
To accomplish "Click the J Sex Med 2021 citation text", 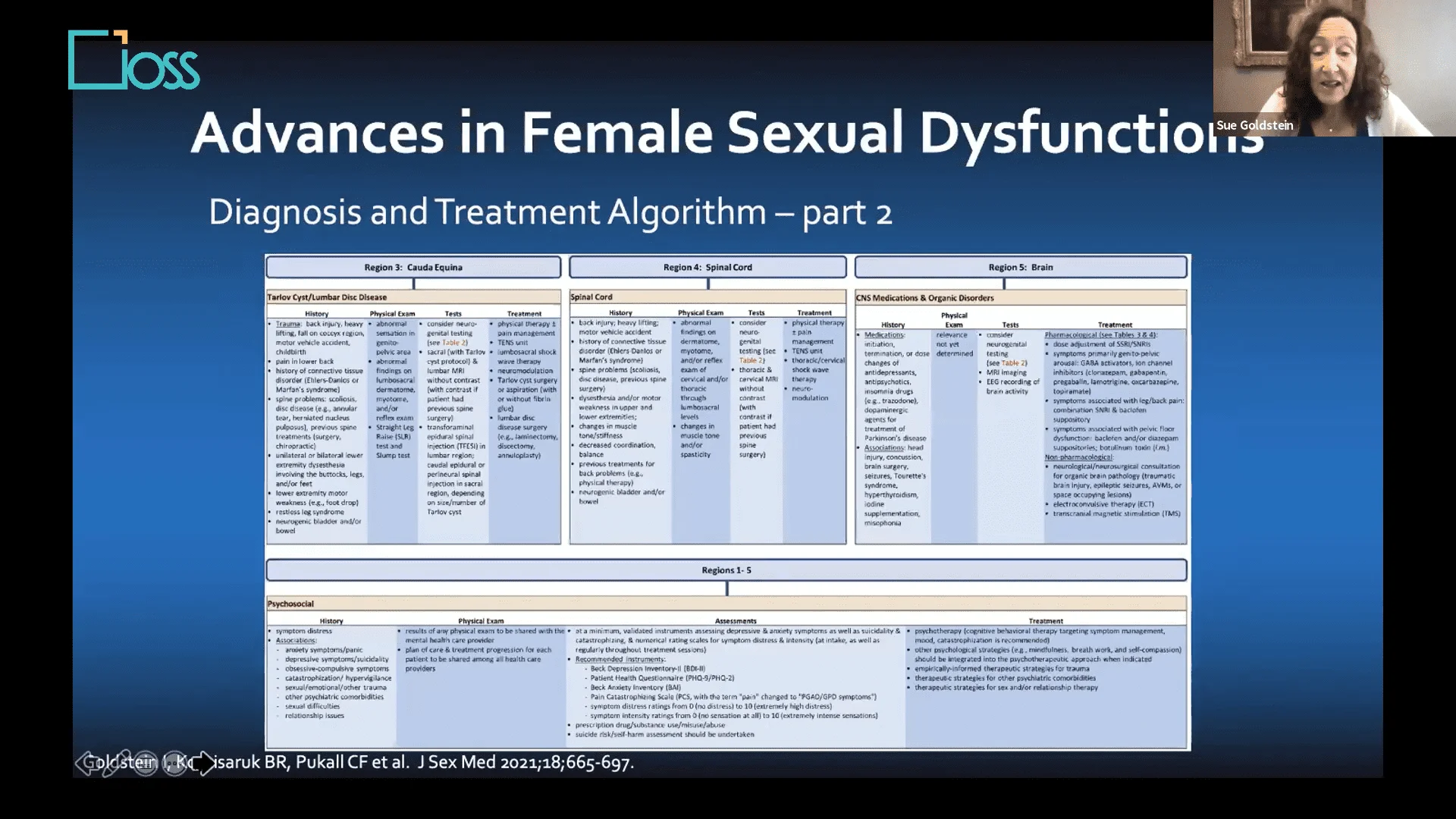I will [x=526, y=762].
